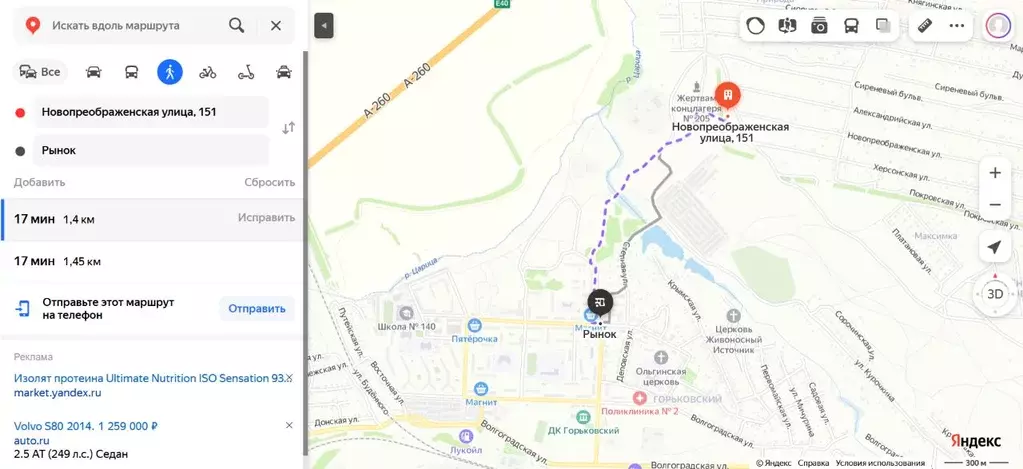
Task: Swap origin and destination arrows
Action: [288, 129]
